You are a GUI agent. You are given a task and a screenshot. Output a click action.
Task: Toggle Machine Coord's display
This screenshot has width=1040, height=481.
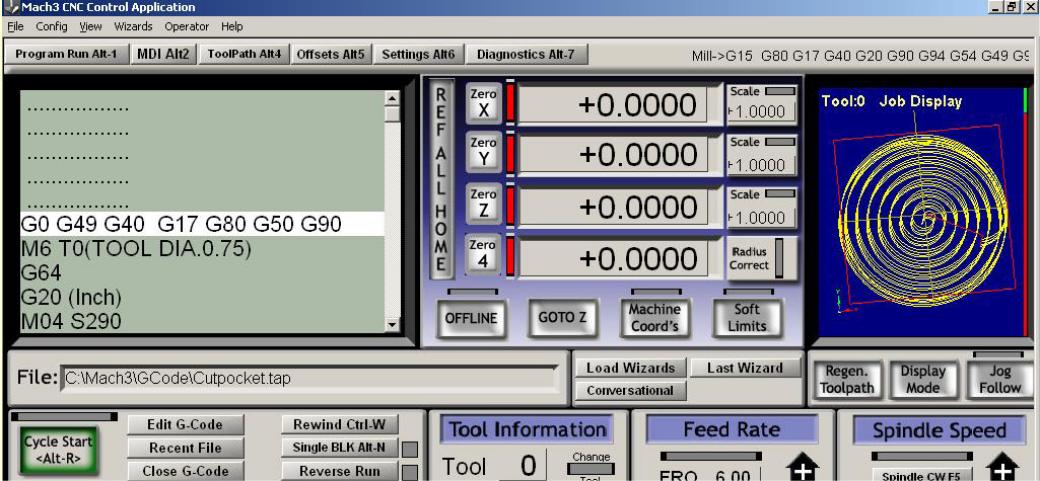tap(655, 318)
